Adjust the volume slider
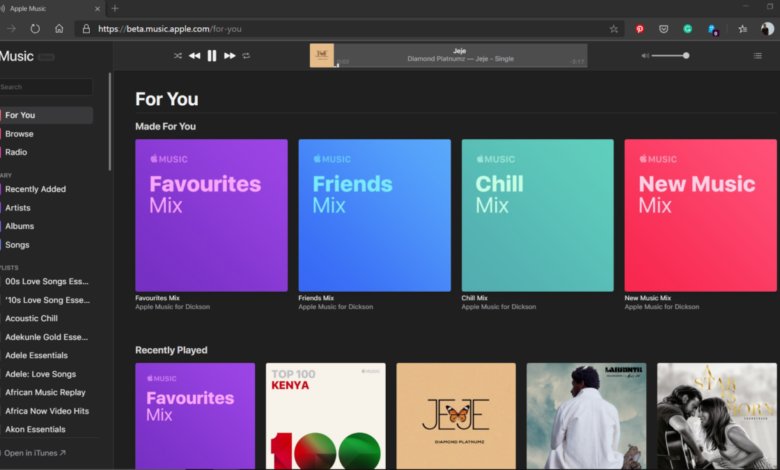 (670, 56)
